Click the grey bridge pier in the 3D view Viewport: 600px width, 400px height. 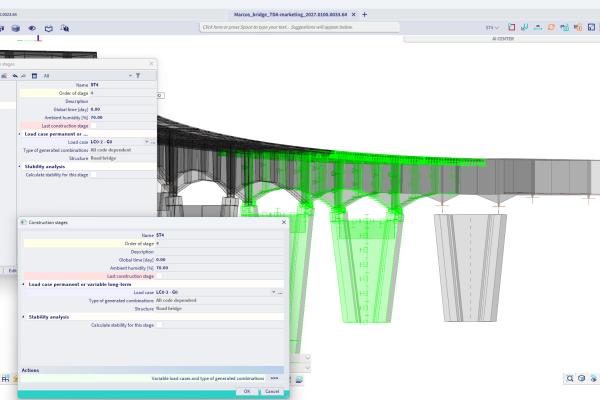click(470, 267)
